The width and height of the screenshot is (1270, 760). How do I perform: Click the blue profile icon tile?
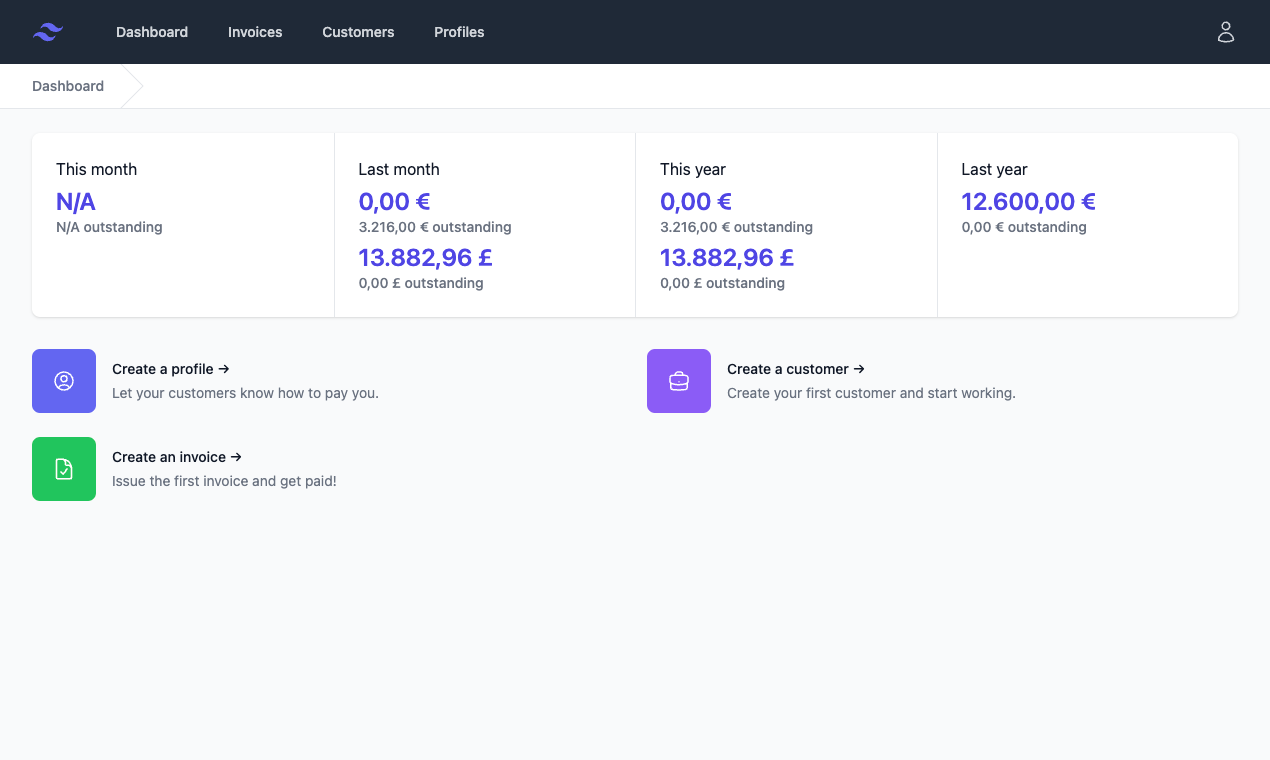[64, 381]
